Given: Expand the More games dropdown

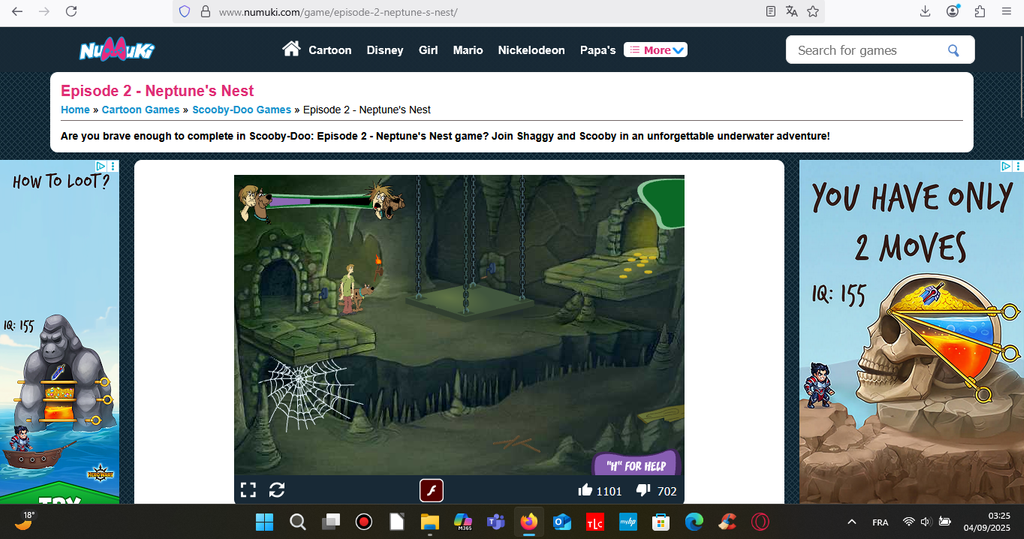Looking at the screenshot, I should pyautogui.click(x=655, y=50).
